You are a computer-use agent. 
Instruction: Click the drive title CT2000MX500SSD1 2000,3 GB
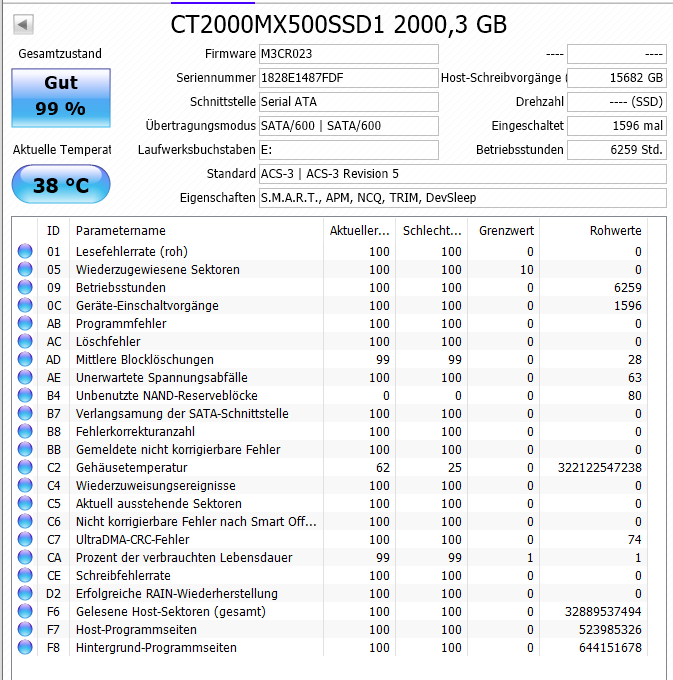point(338,24)
